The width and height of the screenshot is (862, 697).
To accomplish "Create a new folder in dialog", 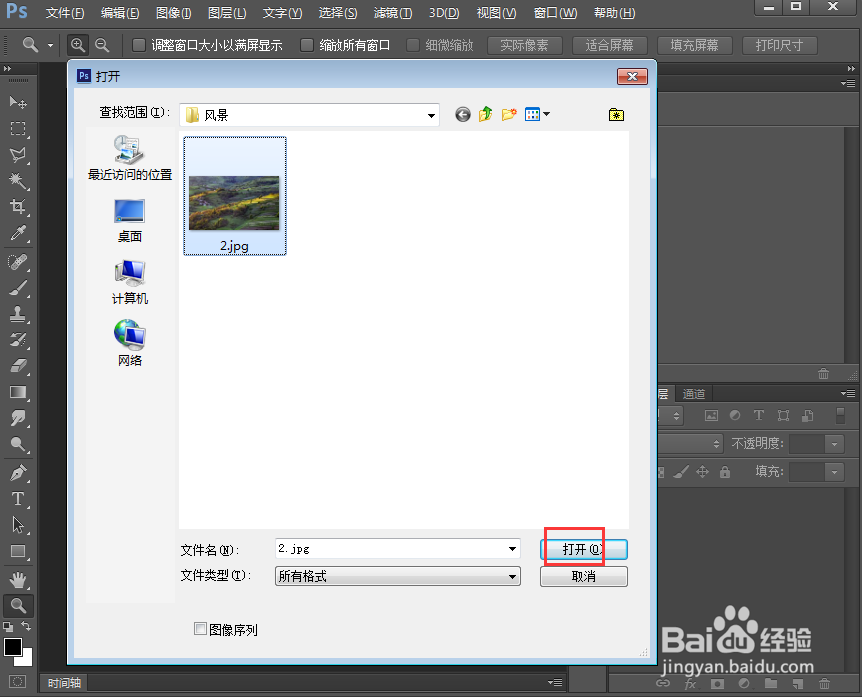I will (509, 114).
